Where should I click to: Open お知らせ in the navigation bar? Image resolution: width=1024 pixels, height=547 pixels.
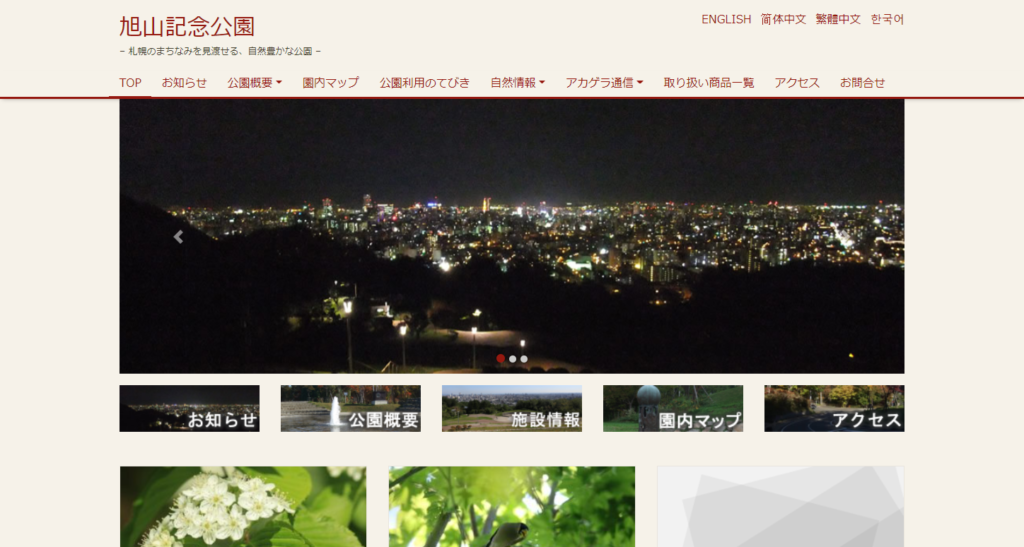[184, 83]
